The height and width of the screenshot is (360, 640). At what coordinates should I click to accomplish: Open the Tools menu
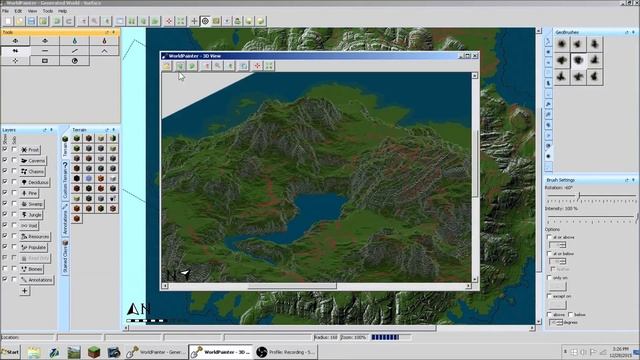pos(48,11)
